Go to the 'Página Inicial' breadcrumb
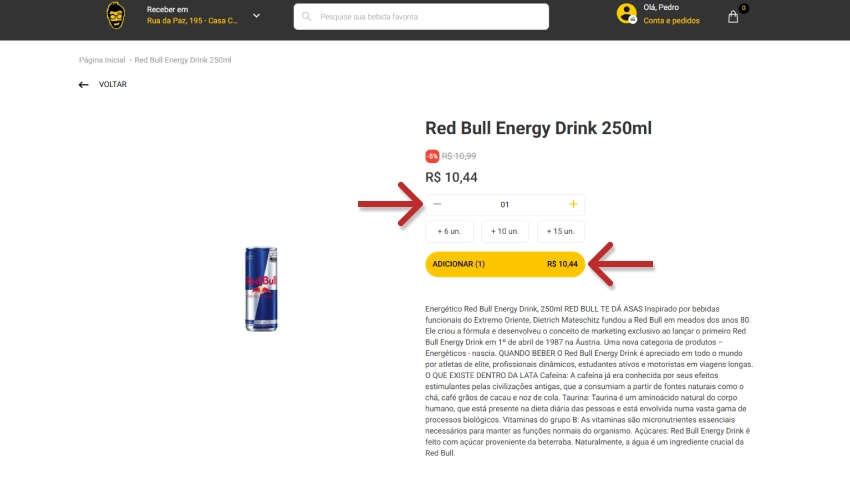 102,60
